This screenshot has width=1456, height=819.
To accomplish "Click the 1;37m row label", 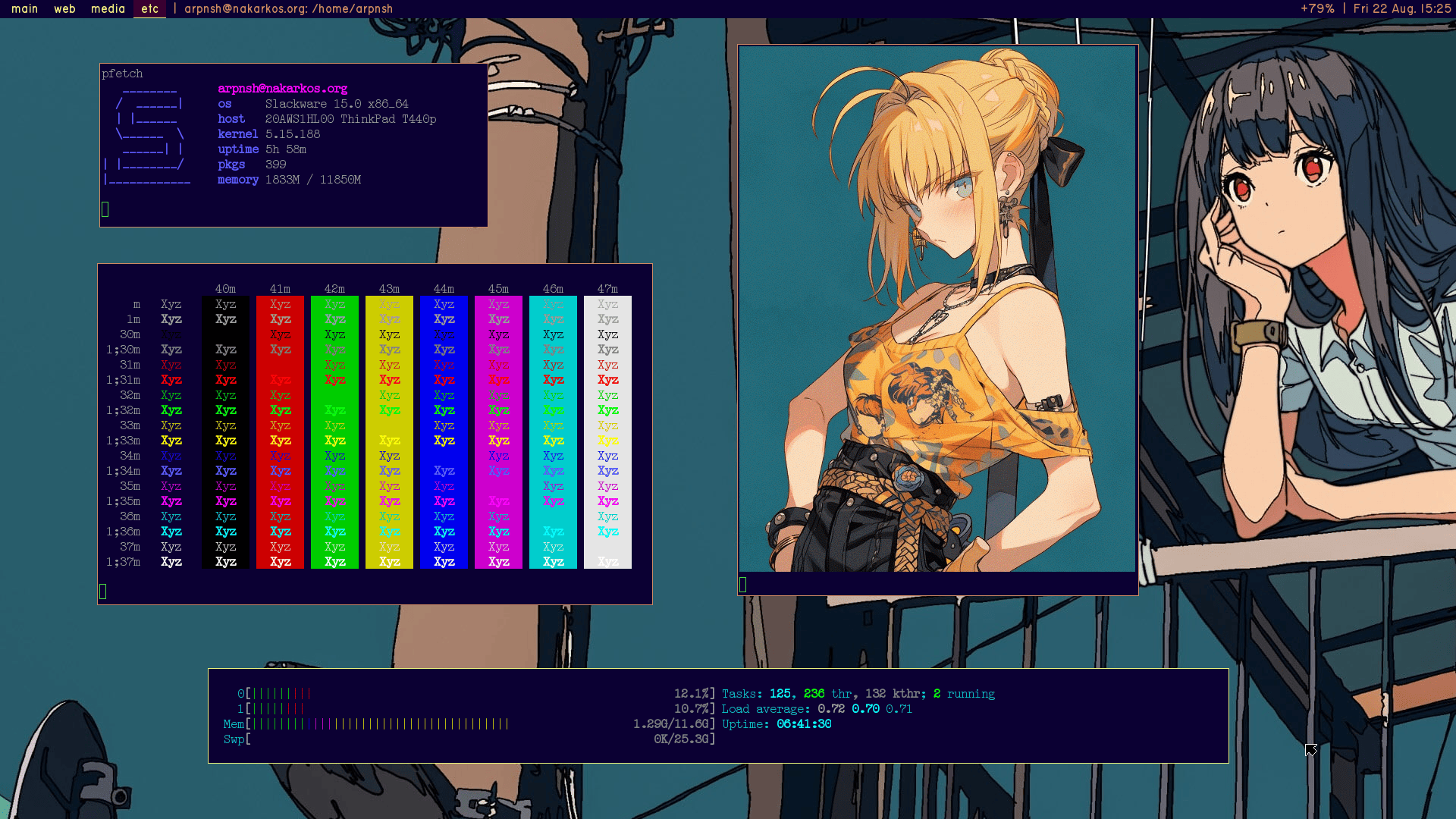I will pyautogui.click(x=123, y=562).
